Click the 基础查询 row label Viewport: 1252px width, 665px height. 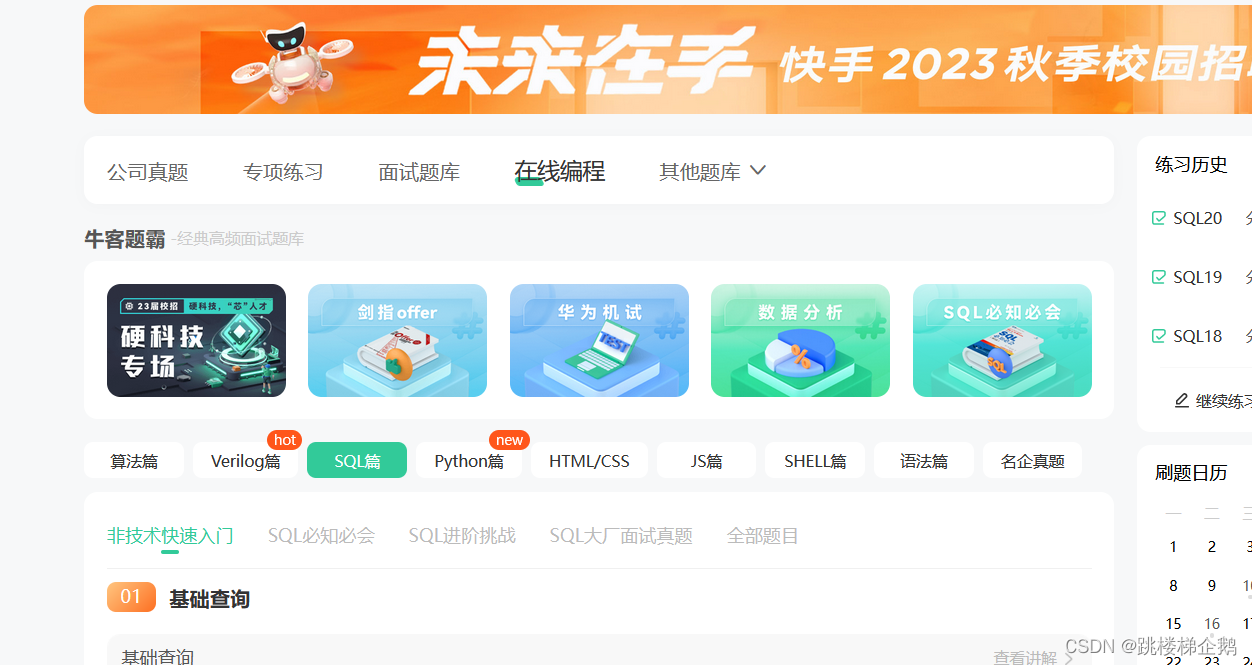pyautogui.click(x=158, y=657)
